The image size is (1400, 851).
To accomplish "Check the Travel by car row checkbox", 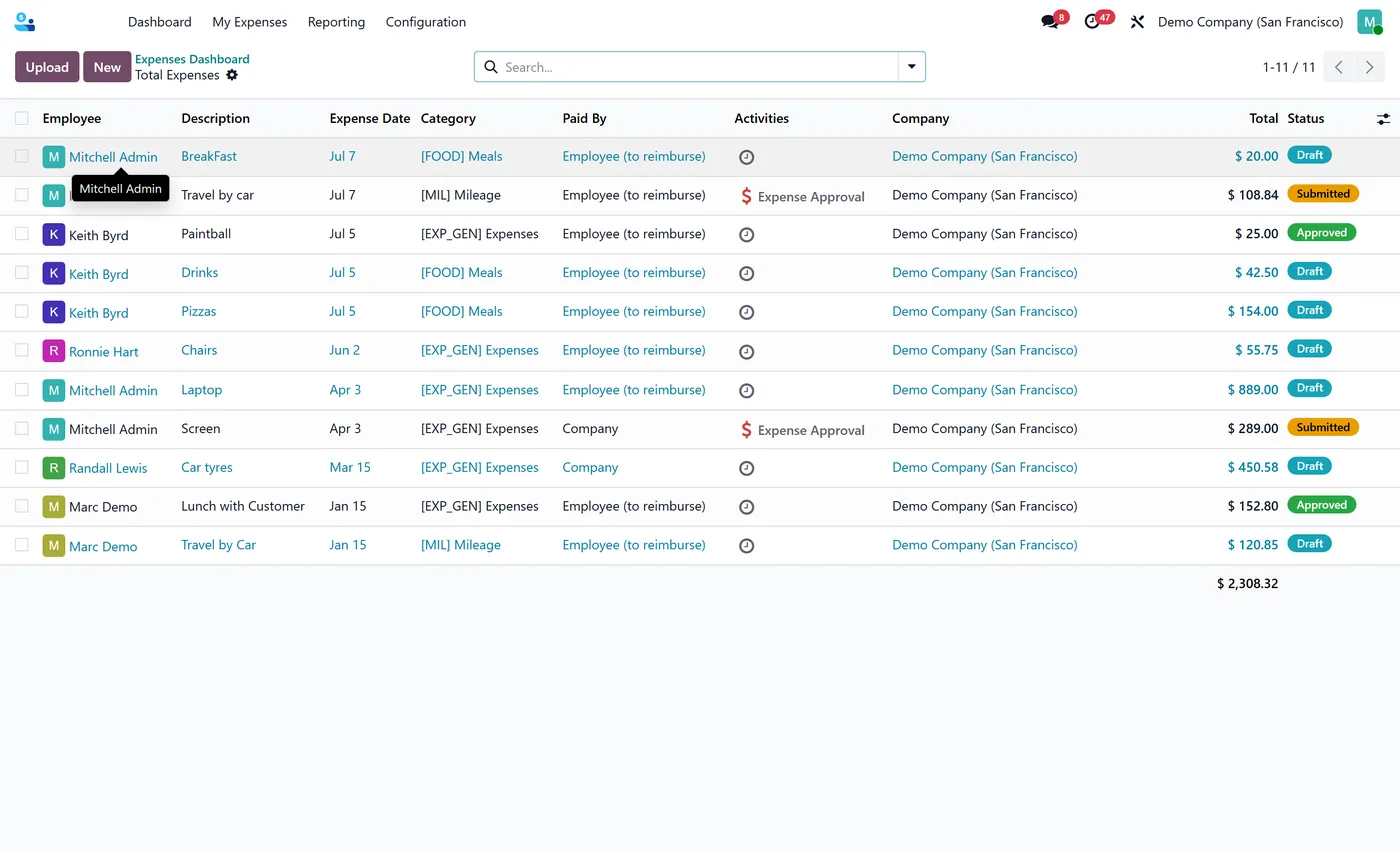I will click(x=21, y=195).
